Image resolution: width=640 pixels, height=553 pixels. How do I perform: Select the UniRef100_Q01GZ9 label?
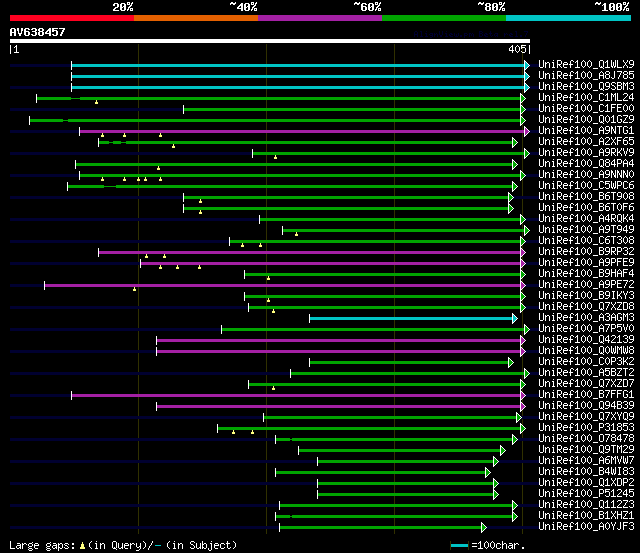[586, 120]
